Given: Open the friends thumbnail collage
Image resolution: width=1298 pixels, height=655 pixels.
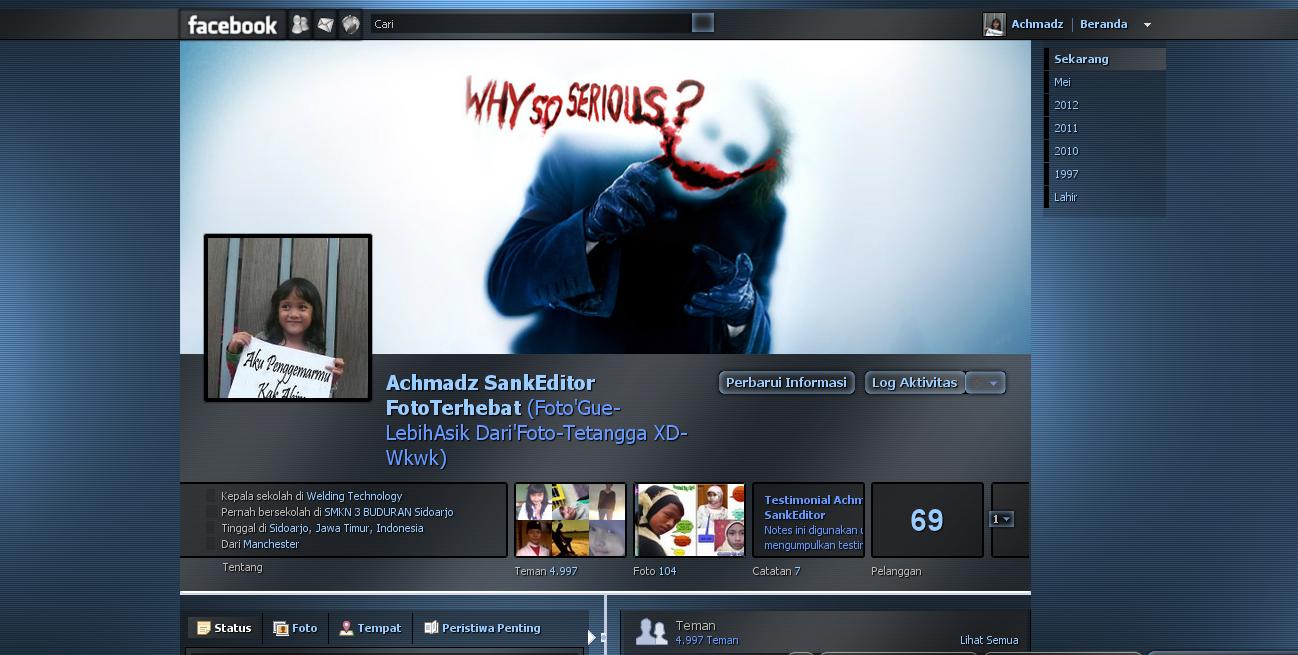Looking at the screenshot, I should [570, 520].
